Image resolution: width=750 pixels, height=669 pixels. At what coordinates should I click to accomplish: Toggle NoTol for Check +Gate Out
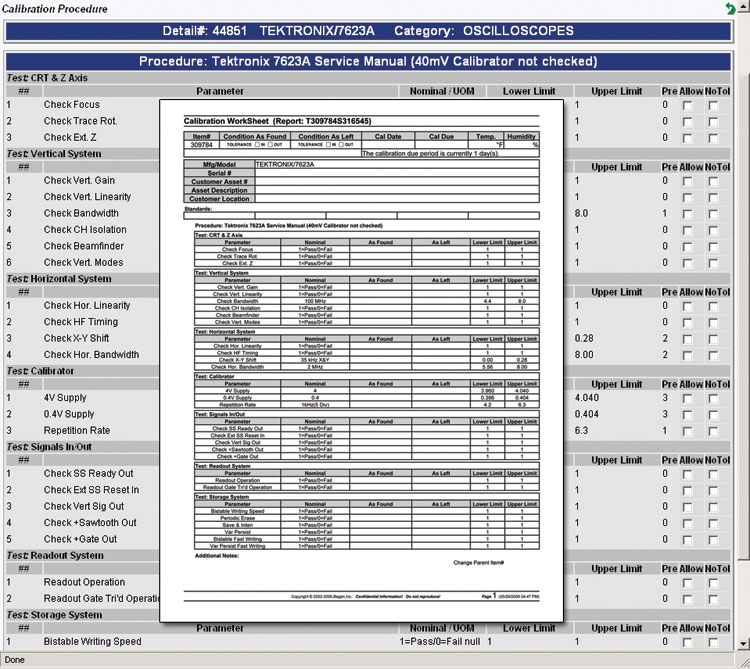click(x=713, y=540)
